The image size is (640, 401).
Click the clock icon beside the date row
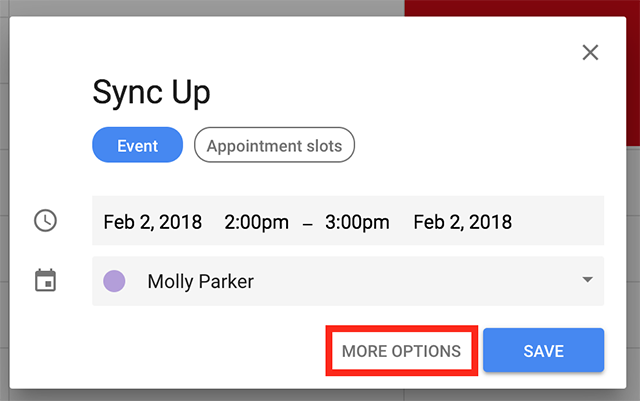[x=45, y=221]
